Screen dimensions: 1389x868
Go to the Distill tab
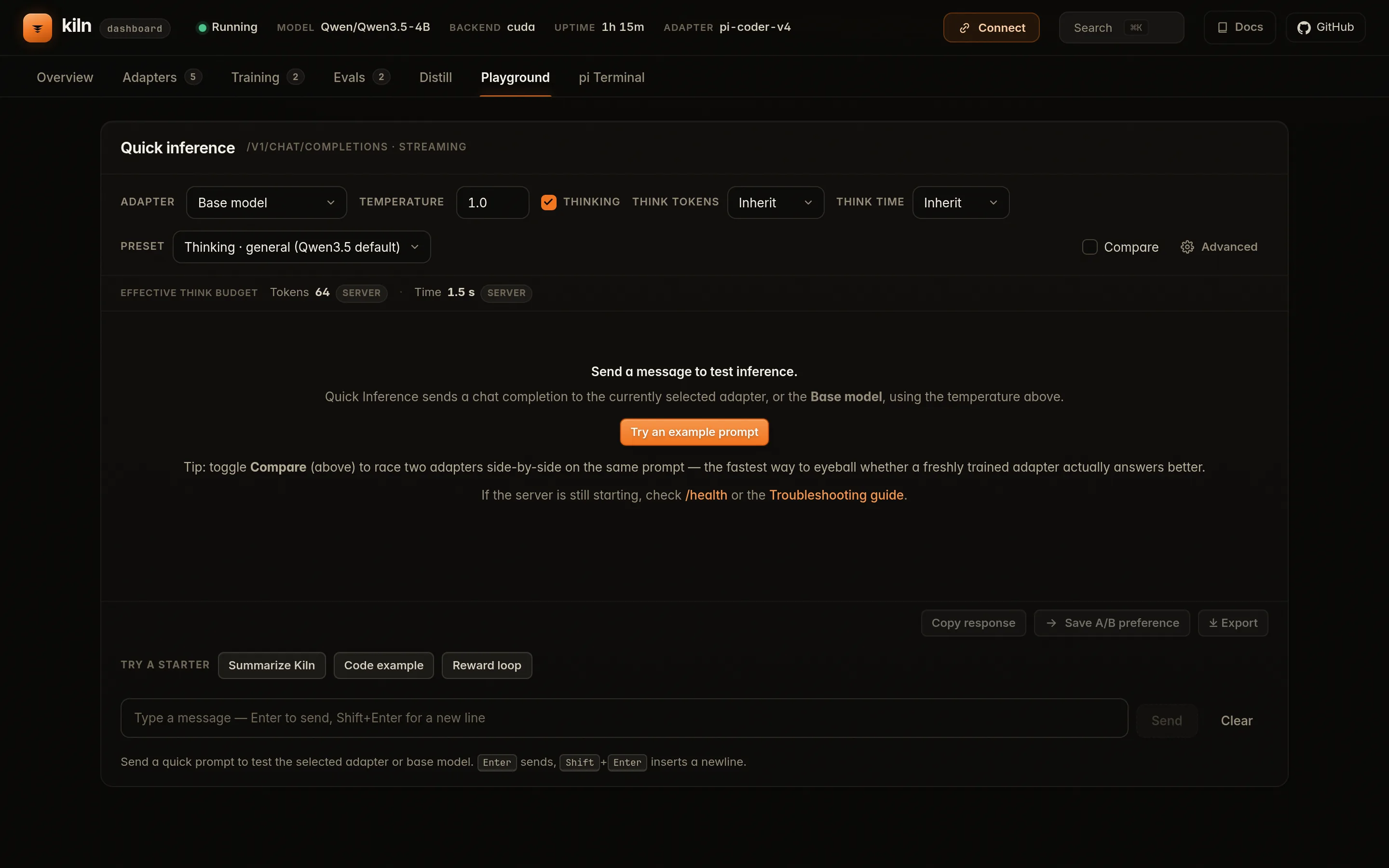coord(436,77)
